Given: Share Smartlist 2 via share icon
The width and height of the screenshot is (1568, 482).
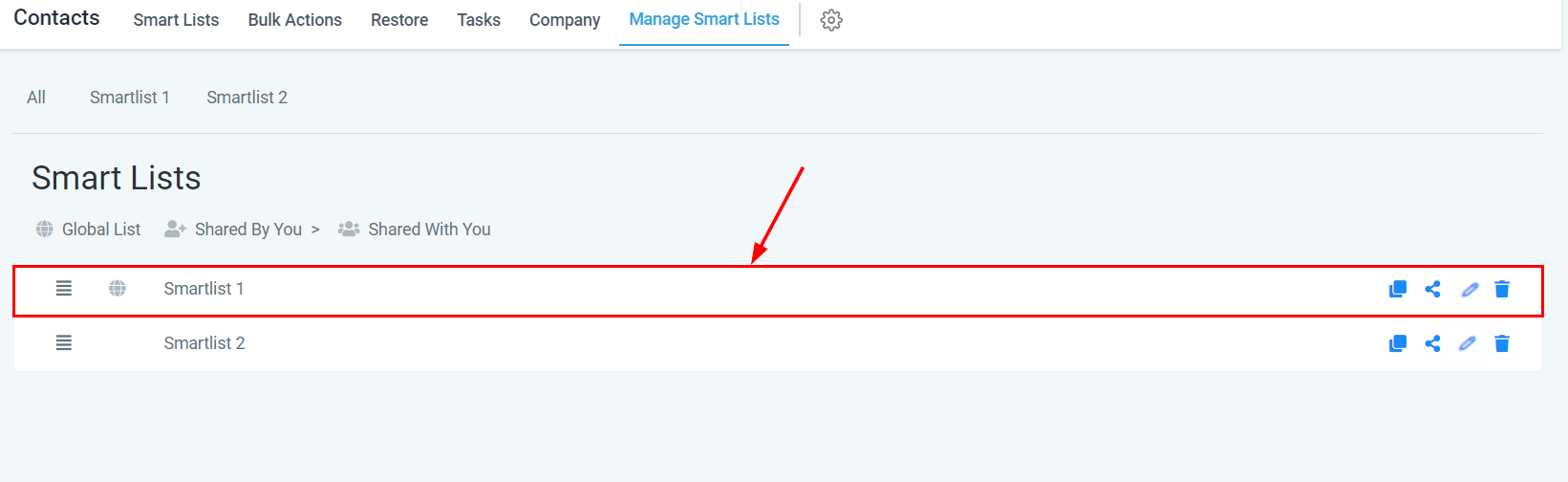Looking at the screenshot, I should pos(1432,343).
